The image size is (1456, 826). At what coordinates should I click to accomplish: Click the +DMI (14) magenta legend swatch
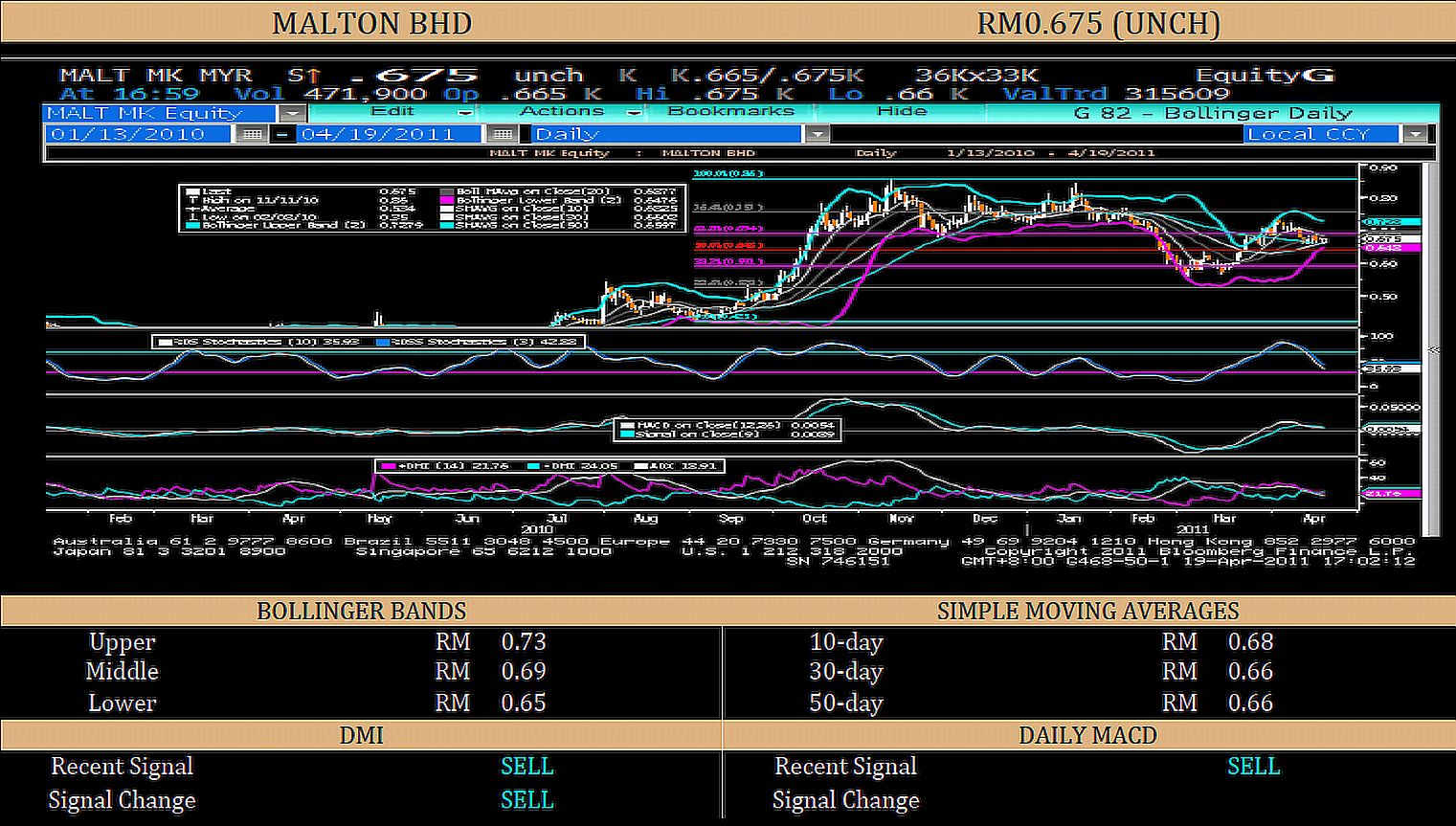[388, 466]
